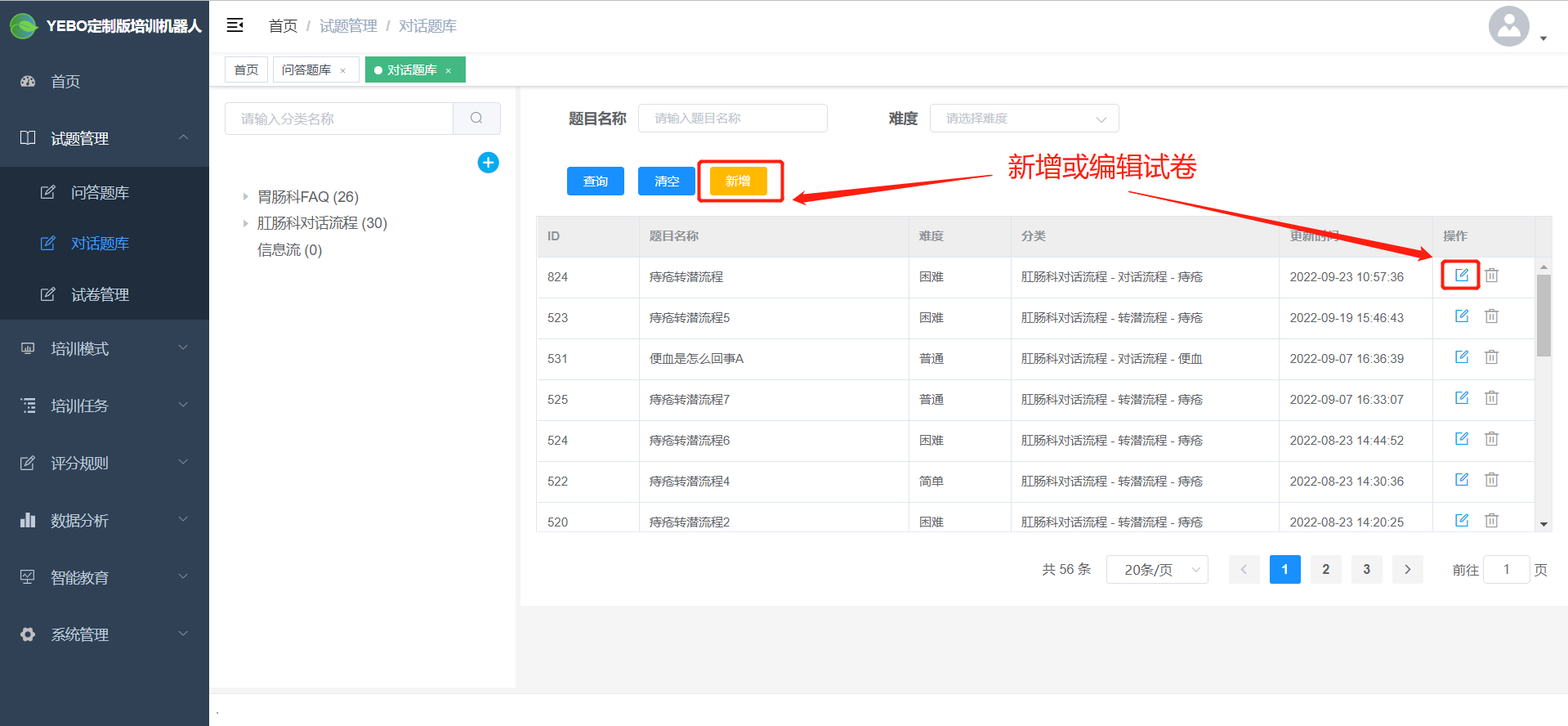Toggle the sidebar collapse hamburger icon

click(235, 25)
